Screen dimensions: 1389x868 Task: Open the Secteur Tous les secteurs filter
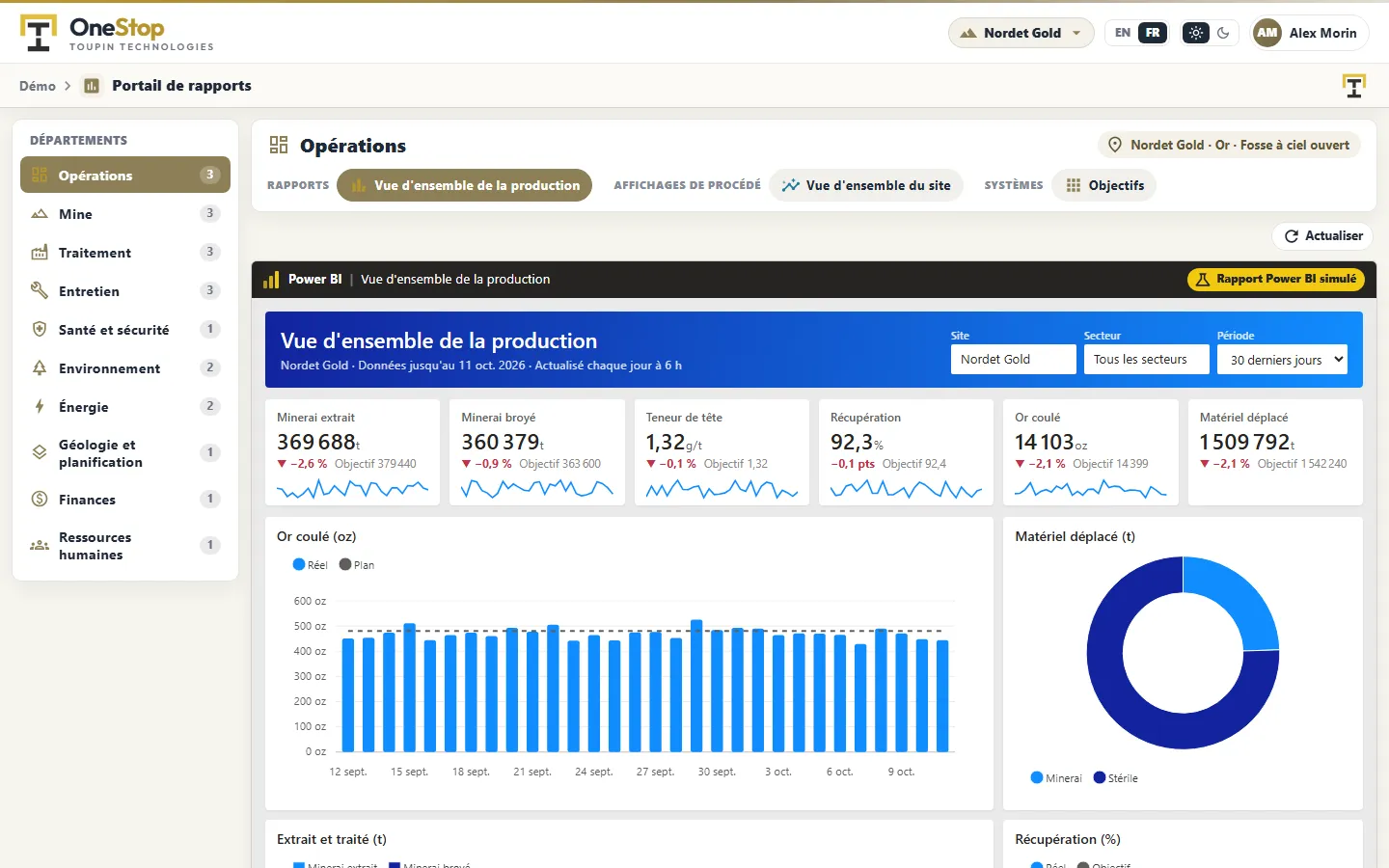pos(1146,360)
